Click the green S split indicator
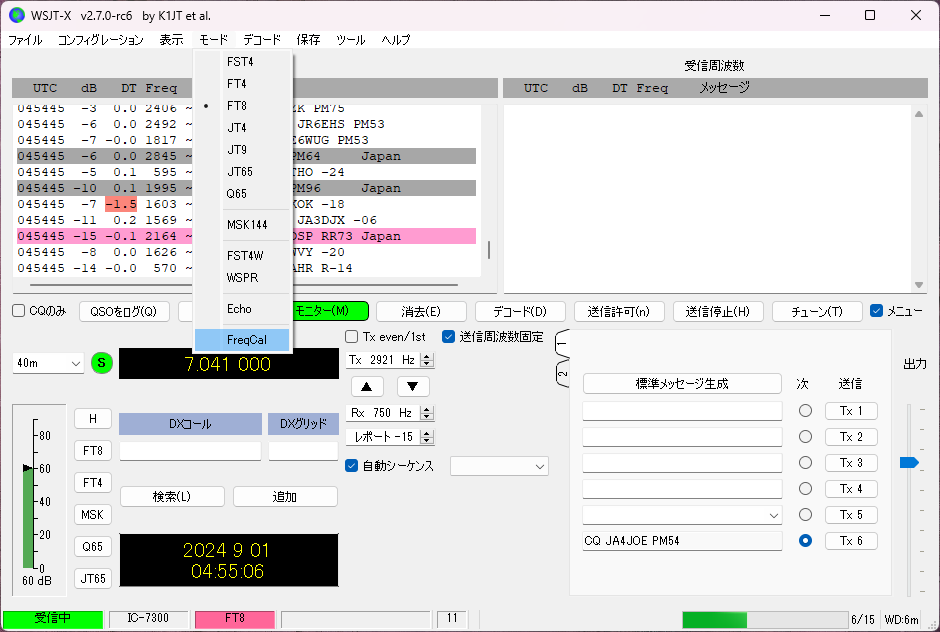 coord(102,363)
